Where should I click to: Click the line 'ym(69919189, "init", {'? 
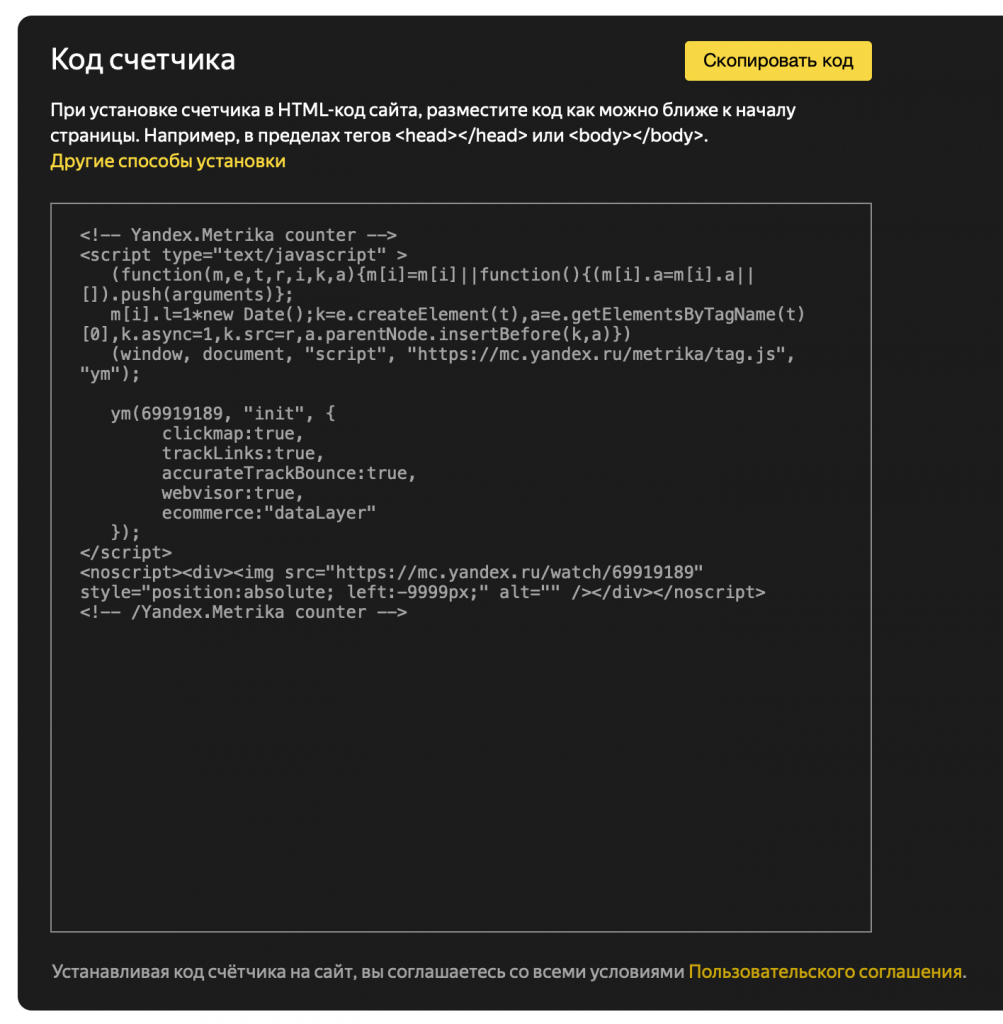(223, 413)
